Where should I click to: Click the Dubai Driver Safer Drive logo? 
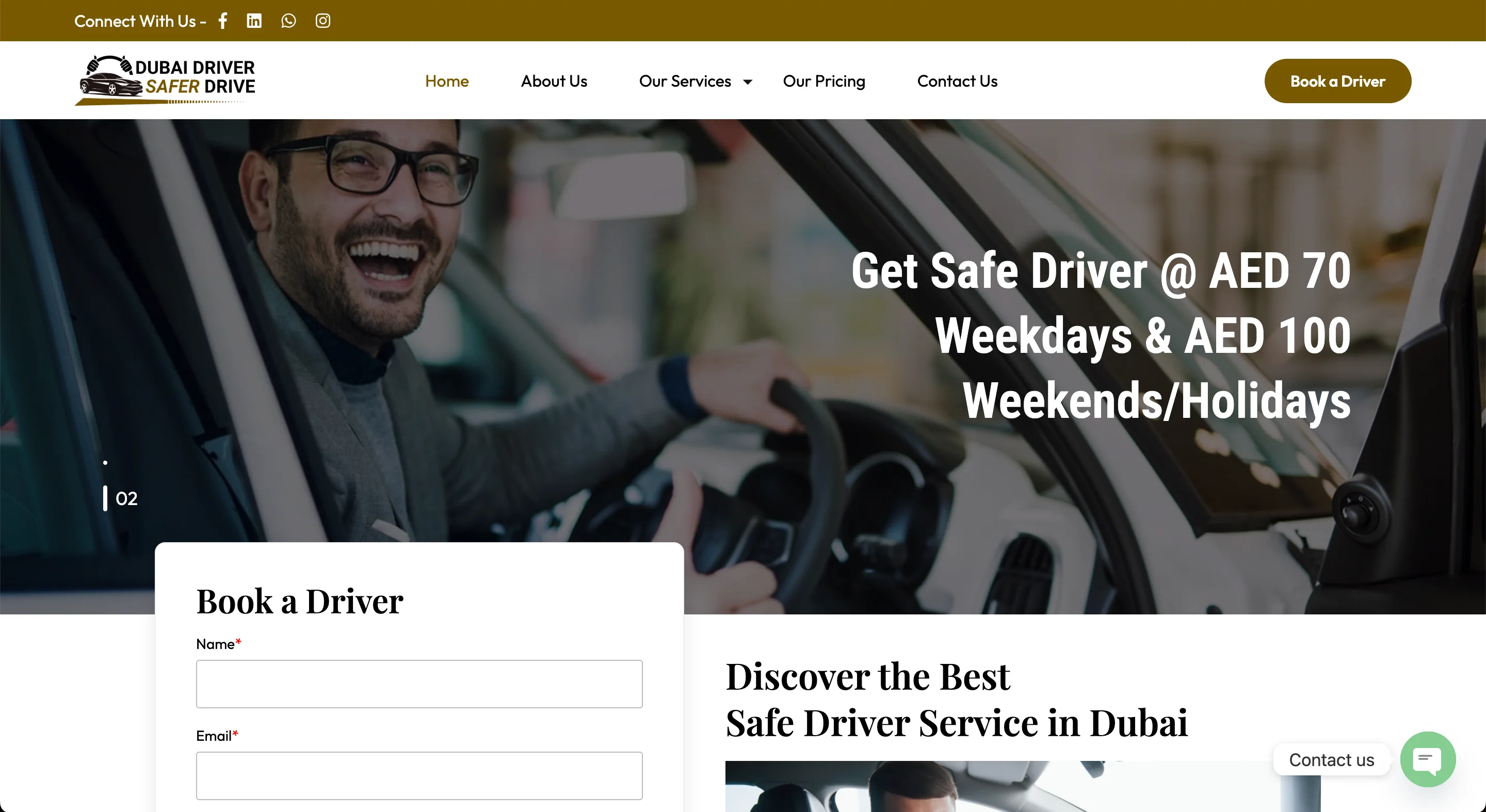(x=165, y=80)
